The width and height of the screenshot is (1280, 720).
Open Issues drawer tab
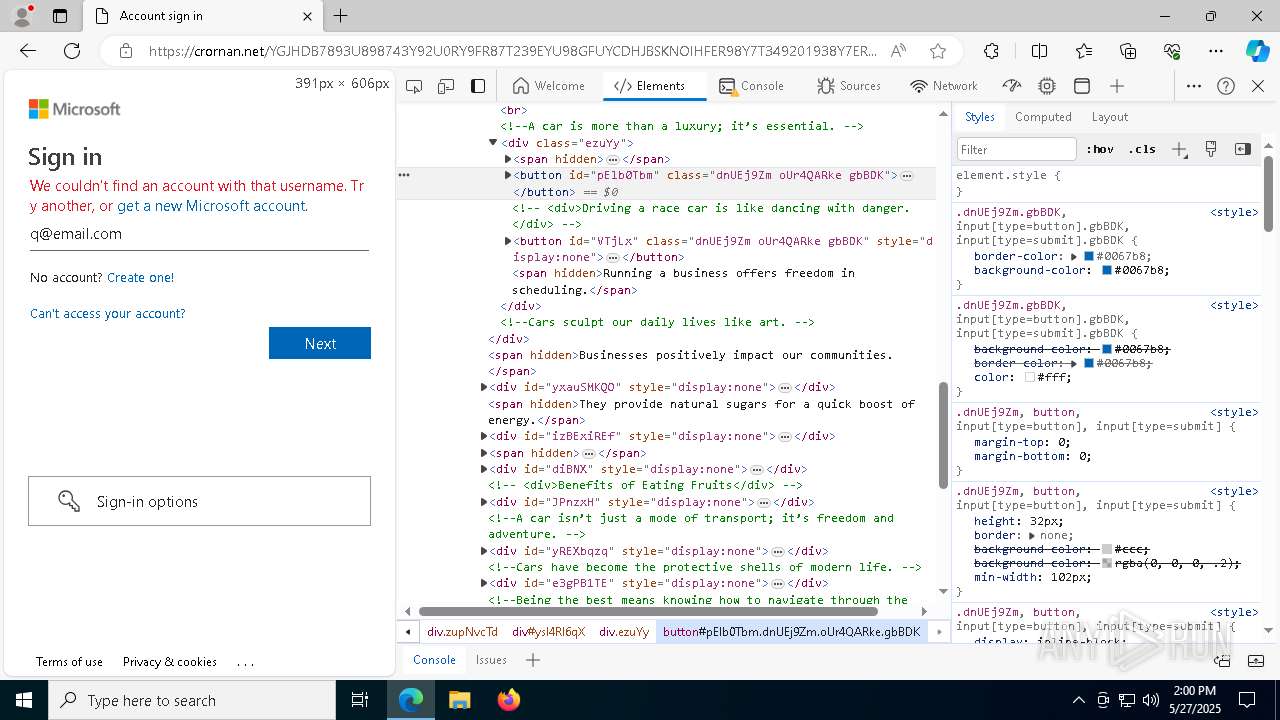tap(491, 660)
